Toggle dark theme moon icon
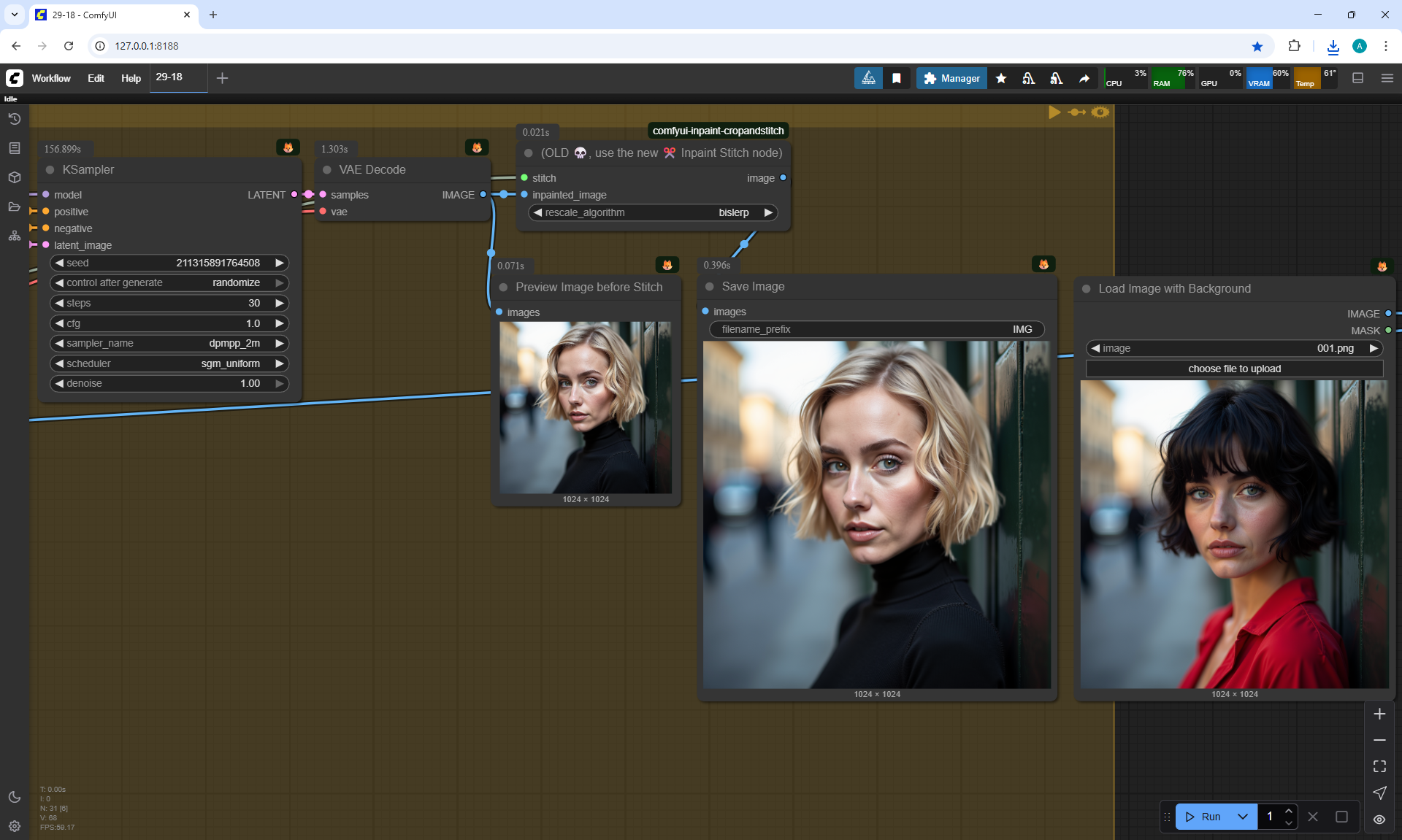Image resolution: width=1402 pixels, height=840 pixels. 14,797
